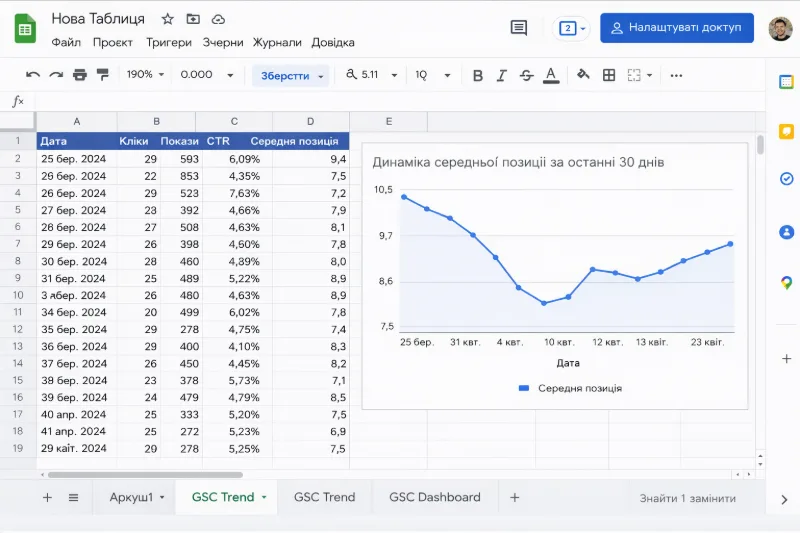
Task: Open the fill color bucket
Action: [583, 75]
